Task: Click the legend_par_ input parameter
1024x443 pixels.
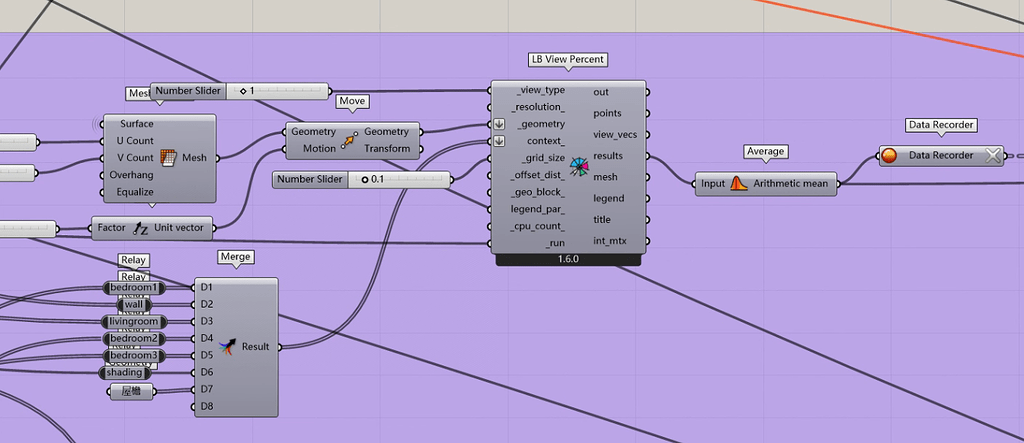Action: coord(538,209)
